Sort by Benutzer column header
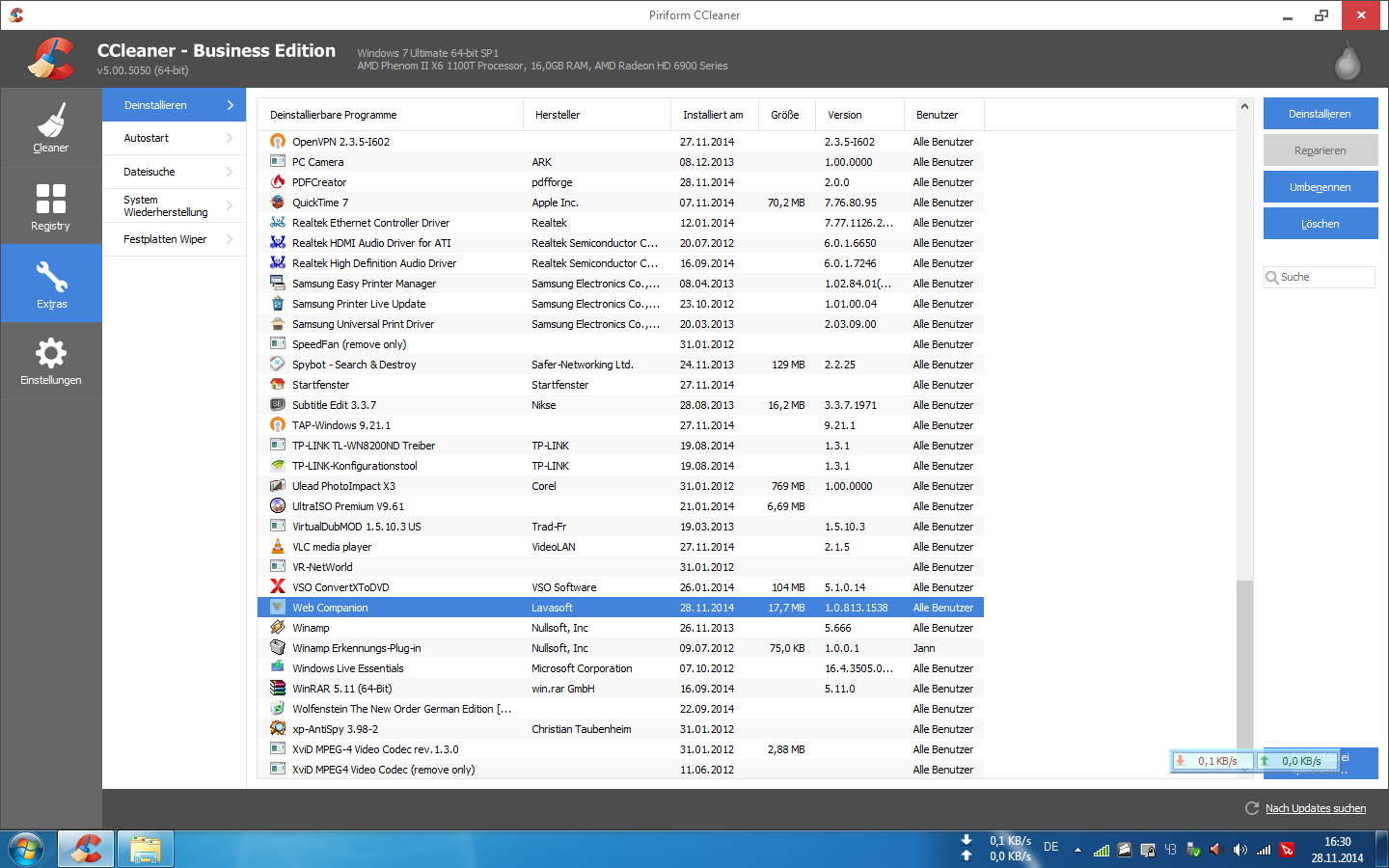1389x868 pixels. [x=944, y=115]
